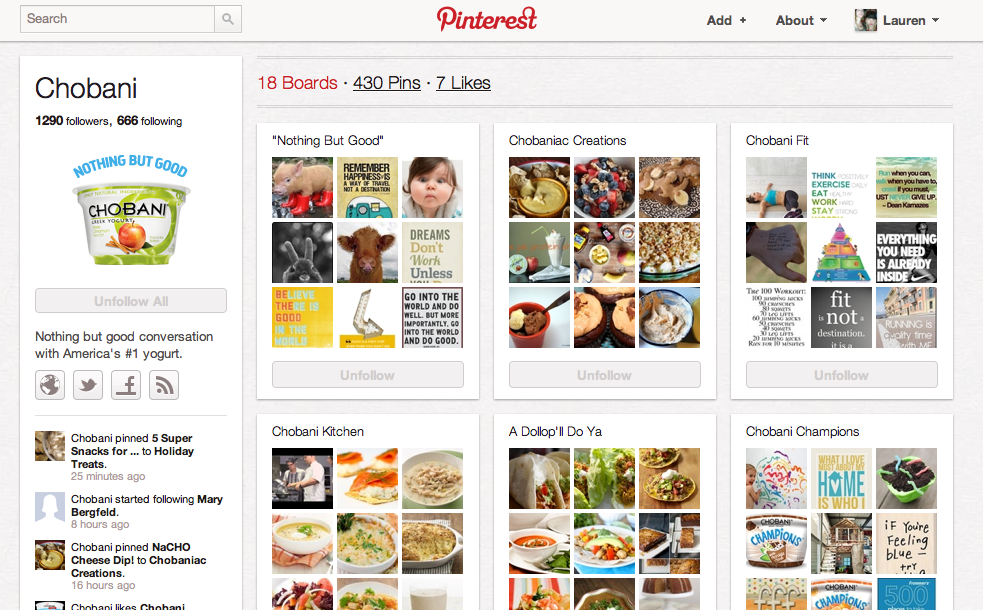983x610 pixels.
Task: Open Chobani's Twitter profile icon
Action: pos(88,385)
